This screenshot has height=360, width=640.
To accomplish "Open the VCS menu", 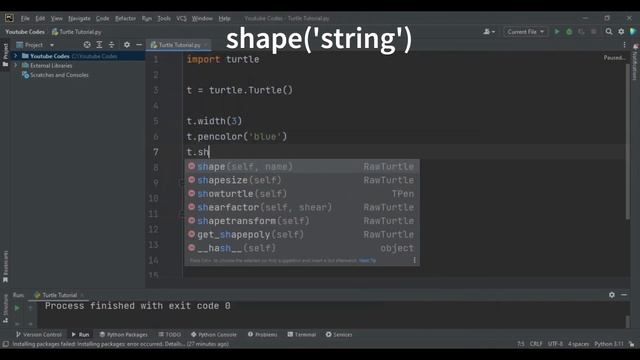I will click(x=181, y=18).
